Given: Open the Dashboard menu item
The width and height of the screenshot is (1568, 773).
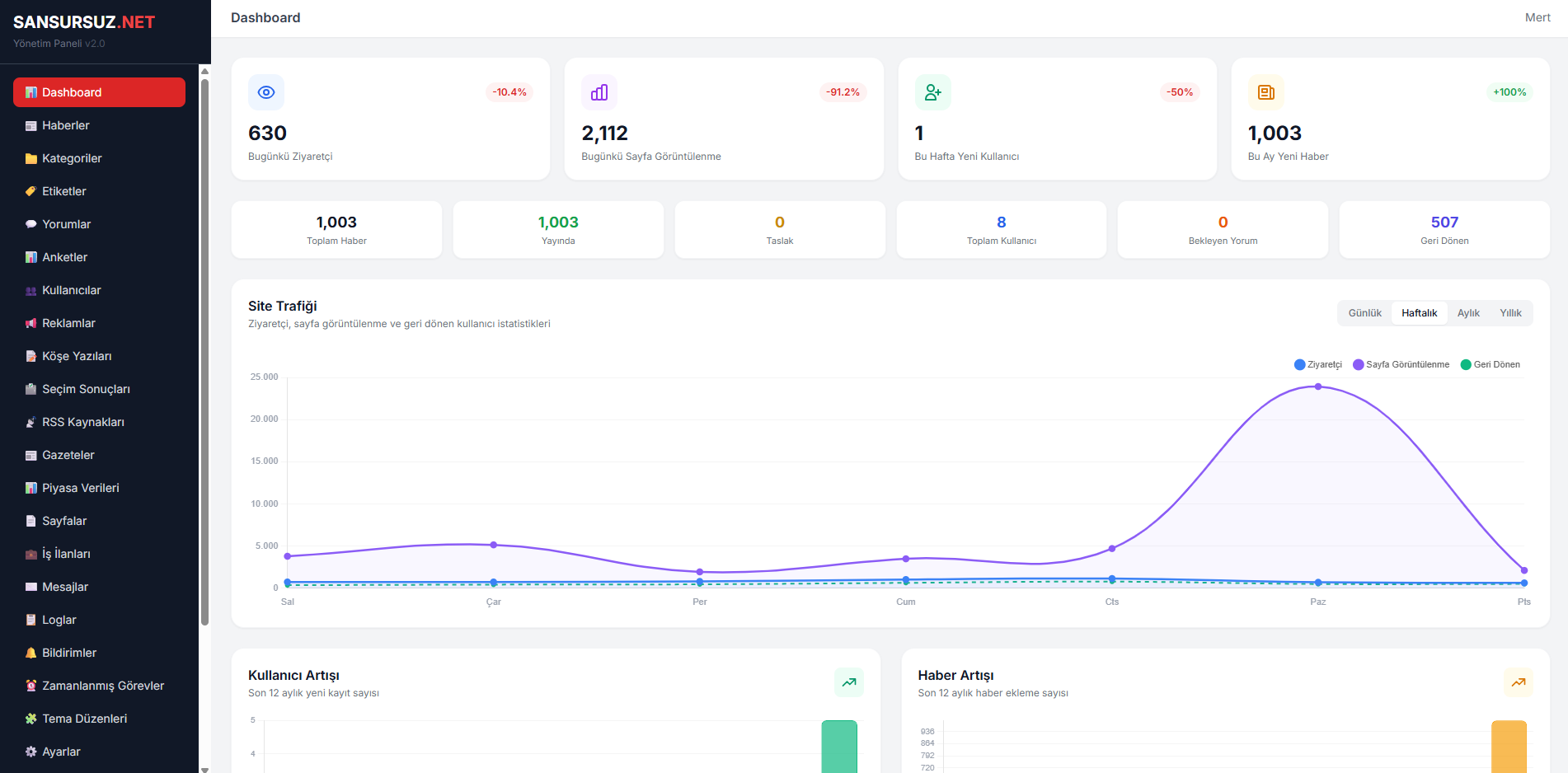Looking at the screenshot, I should [x=99, y=92].
